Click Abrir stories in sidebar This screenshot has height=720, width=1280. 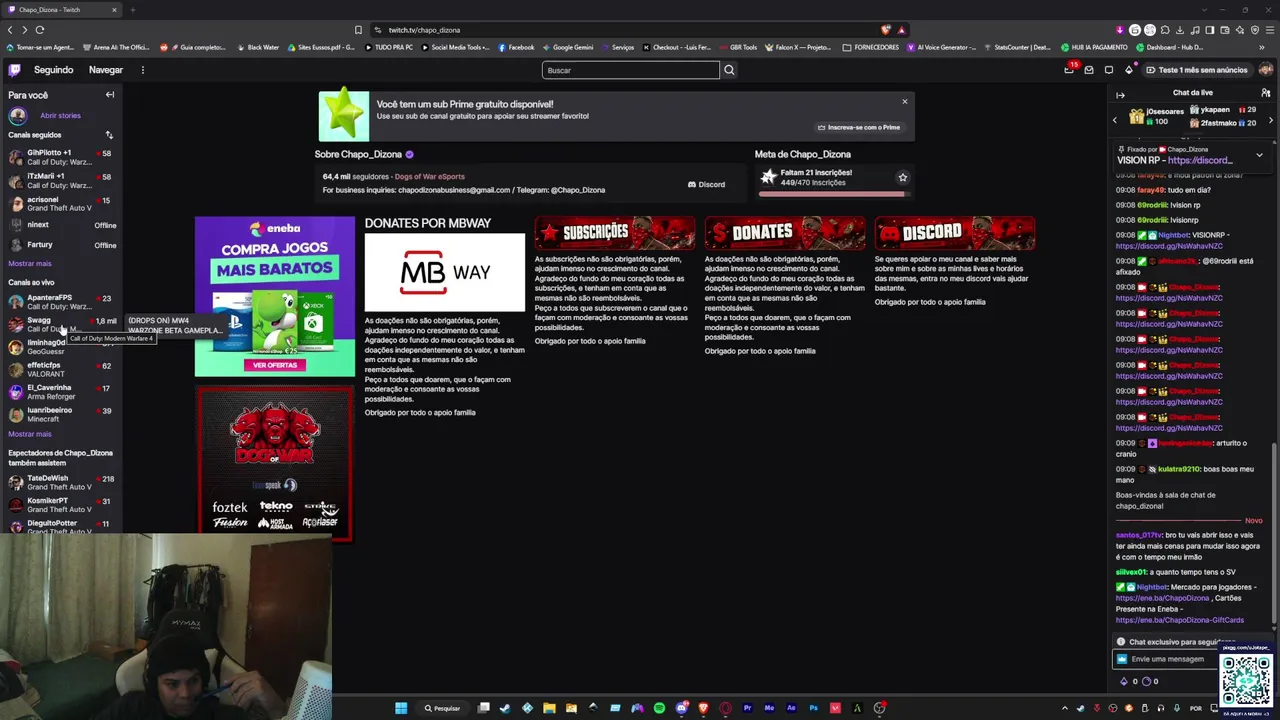[60, 115]
